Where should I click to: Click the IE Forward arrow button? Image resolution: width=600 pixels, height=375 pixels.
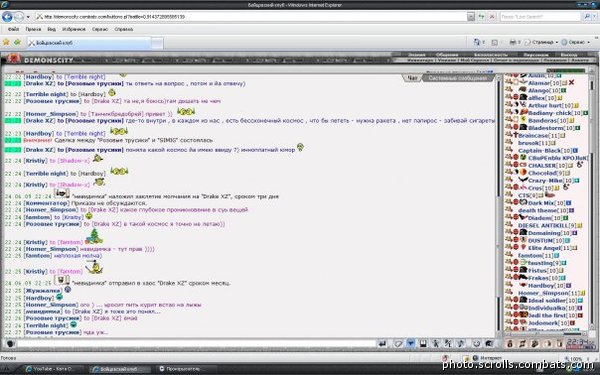[19, 16]
